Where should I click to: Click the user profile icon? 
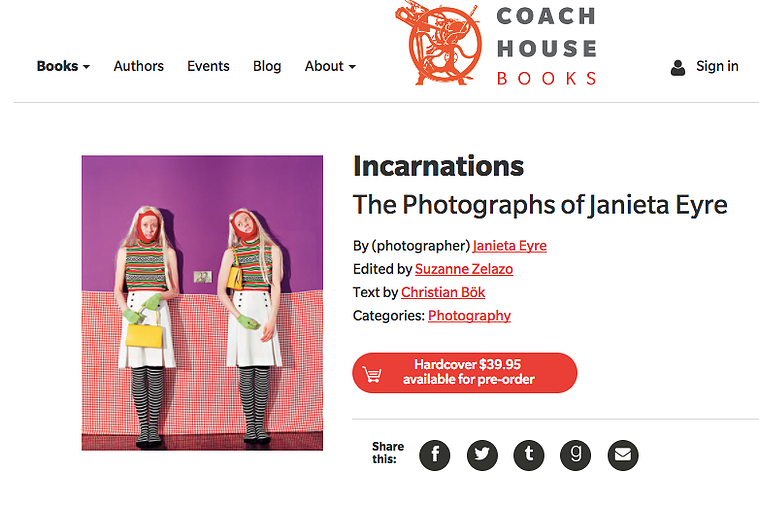678,68
